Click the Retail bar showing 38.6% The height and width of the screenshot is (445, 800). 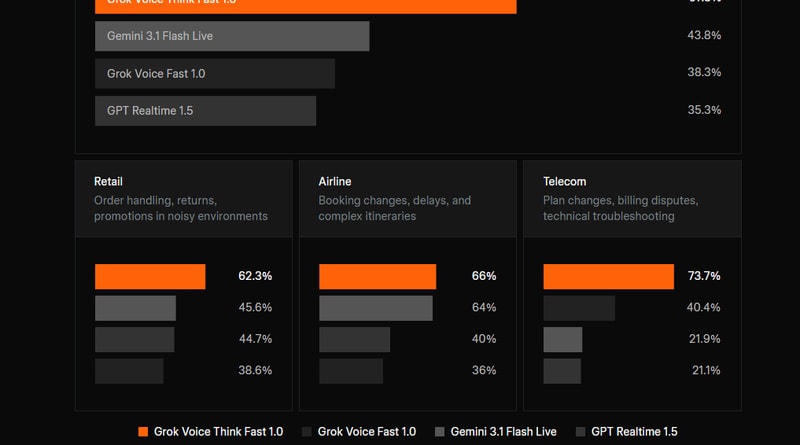click(129, 371)
